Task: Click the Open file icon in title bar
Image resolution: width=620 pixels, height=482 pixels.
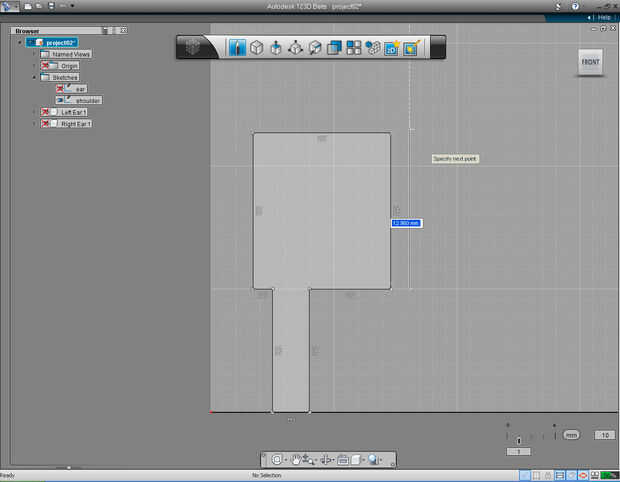Action: (x=39, y=6)
